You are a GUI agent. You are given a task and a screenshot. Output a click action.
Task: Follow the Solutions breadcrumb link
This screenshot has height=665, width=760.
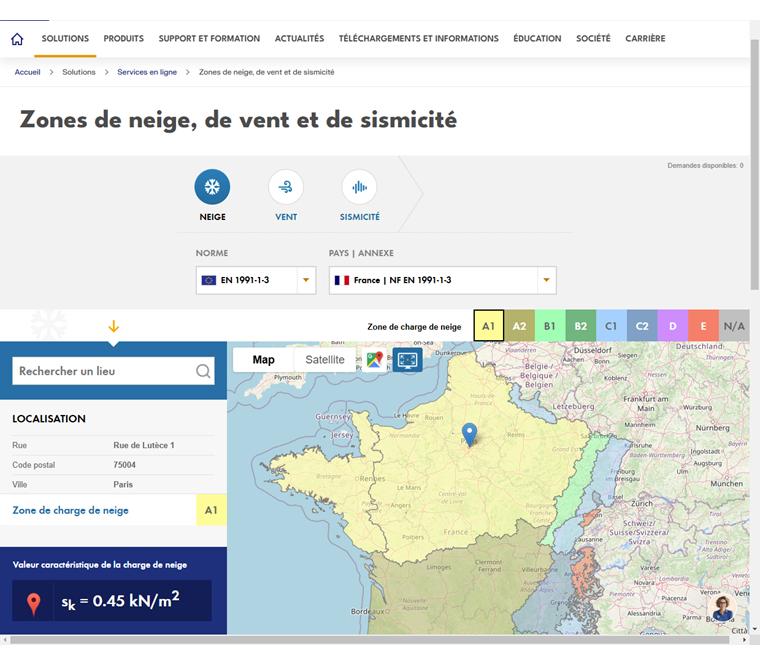[79, 72]
